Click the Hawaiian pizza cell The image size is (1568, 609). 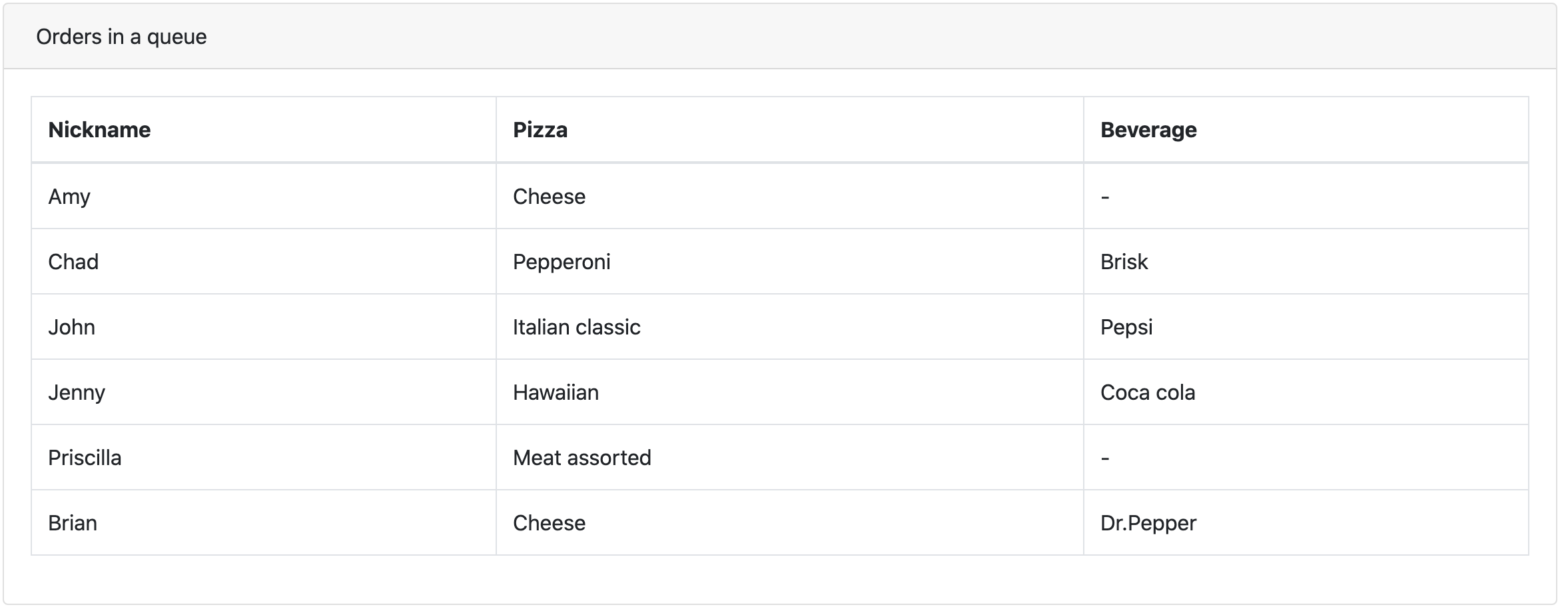click(x=556, y=392)
